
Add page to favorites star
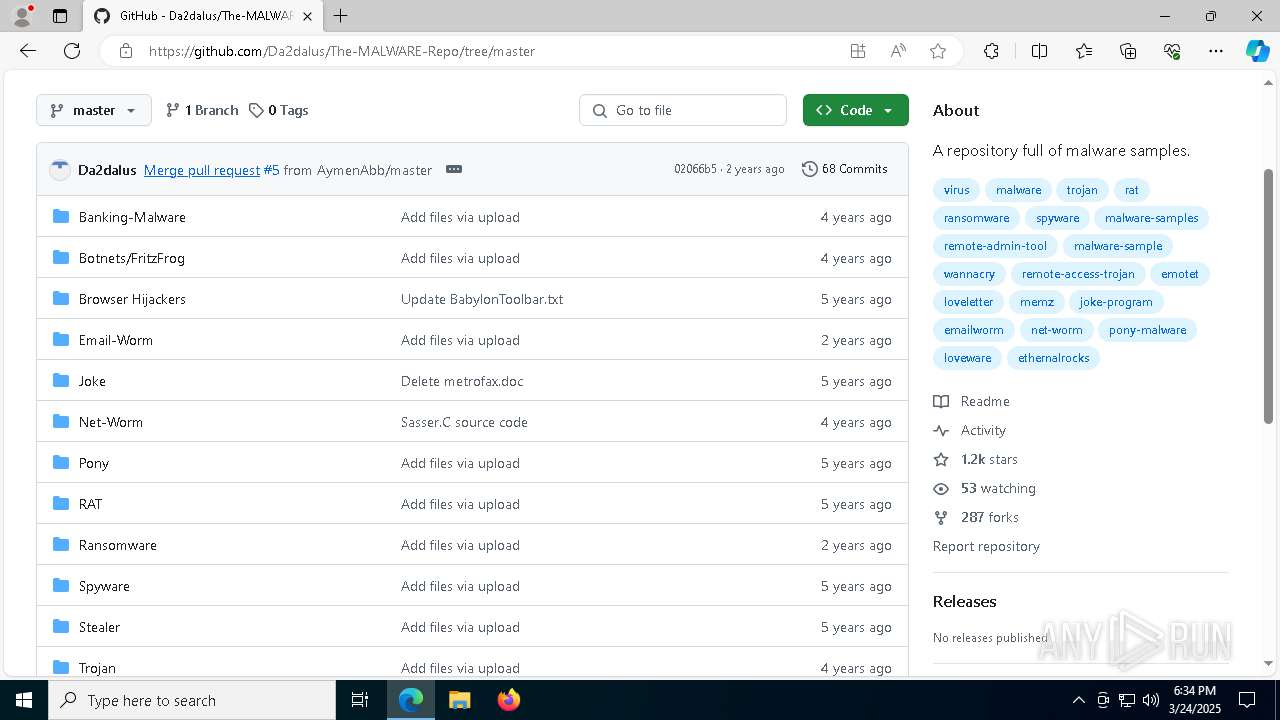938,51
